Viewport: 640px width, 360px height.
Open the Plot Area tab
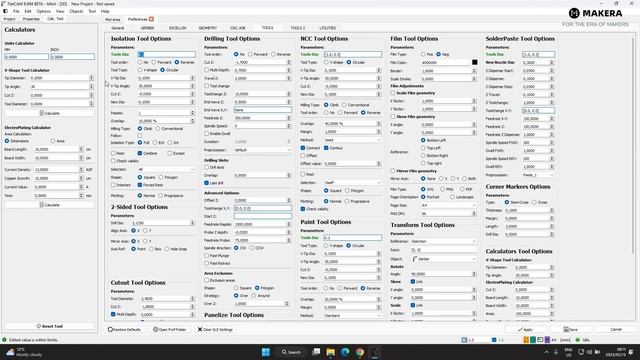tap(113, 19)
